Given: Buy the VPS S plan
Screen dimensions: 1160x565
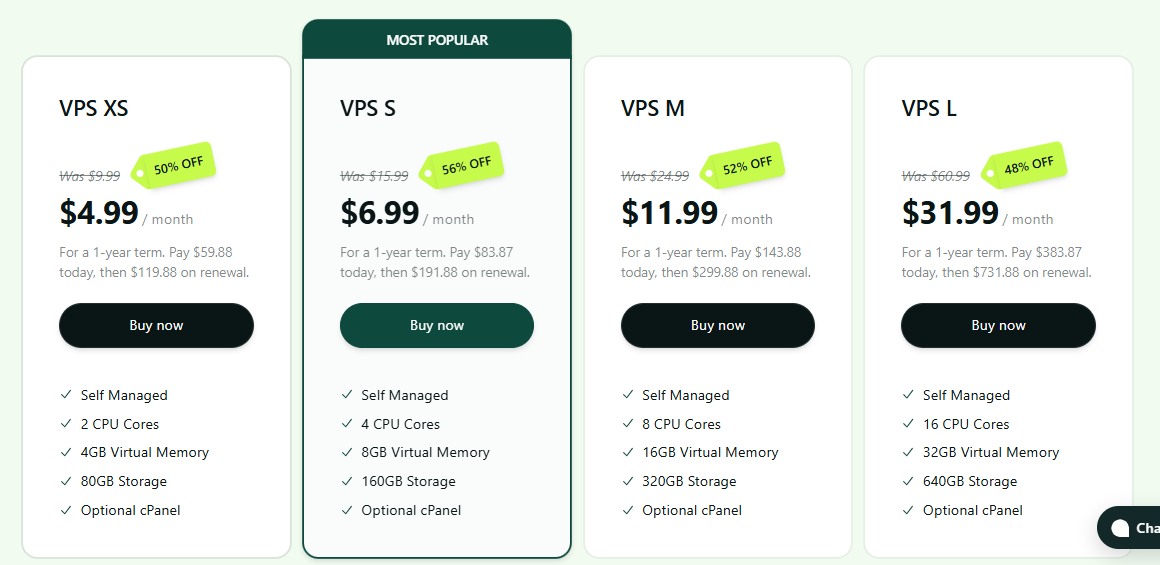Looking at the screenshot, I should tap(436, 325).
